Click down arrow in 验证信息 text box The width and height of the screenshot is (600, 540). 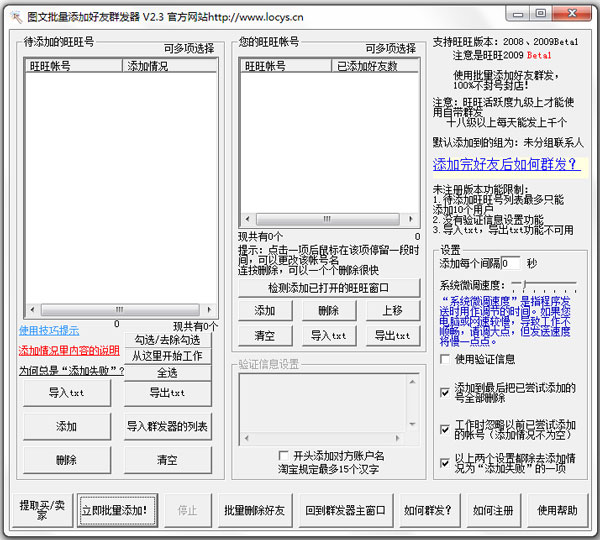[412, 424]
